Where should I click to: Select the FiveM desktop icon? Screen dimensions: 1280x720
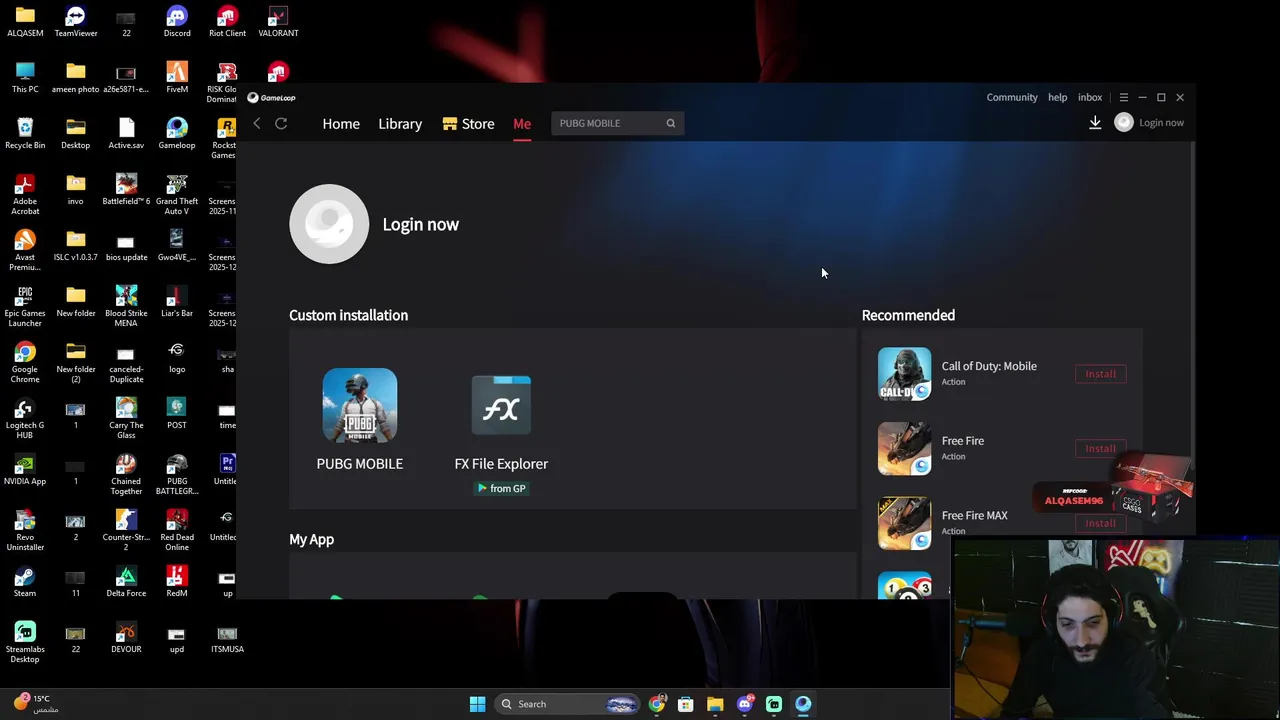pos(177,78)
